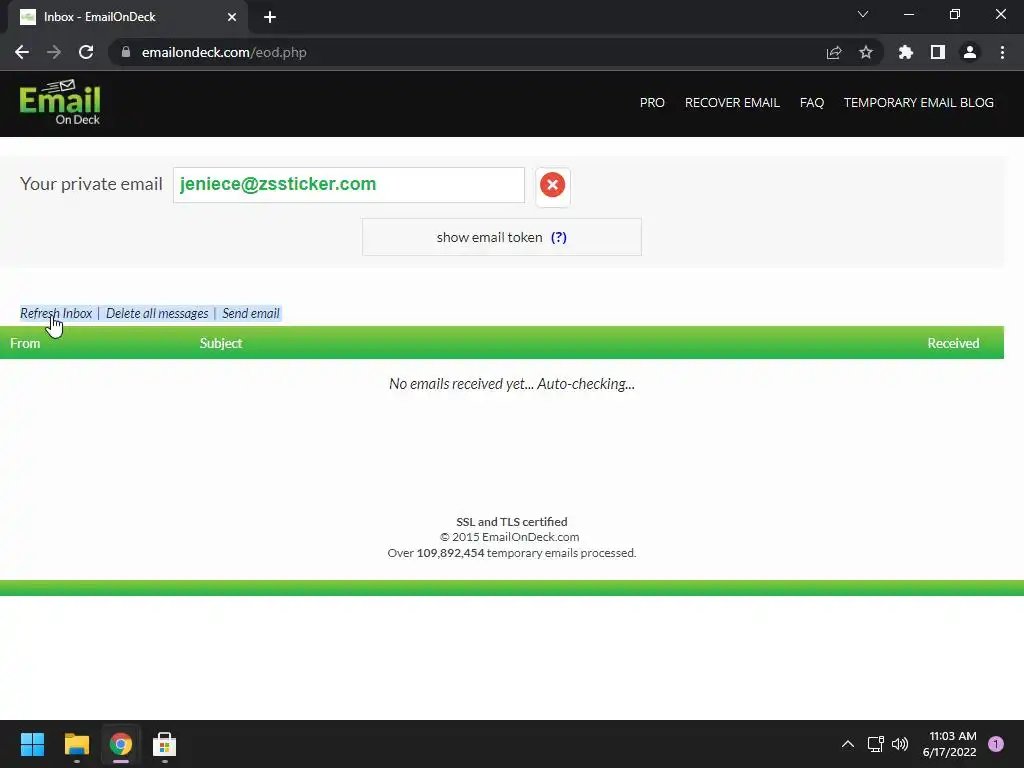Open the notification center badge
Image resolution: width=1024 pixels, height=768 pixels.
tap(996, 744)
